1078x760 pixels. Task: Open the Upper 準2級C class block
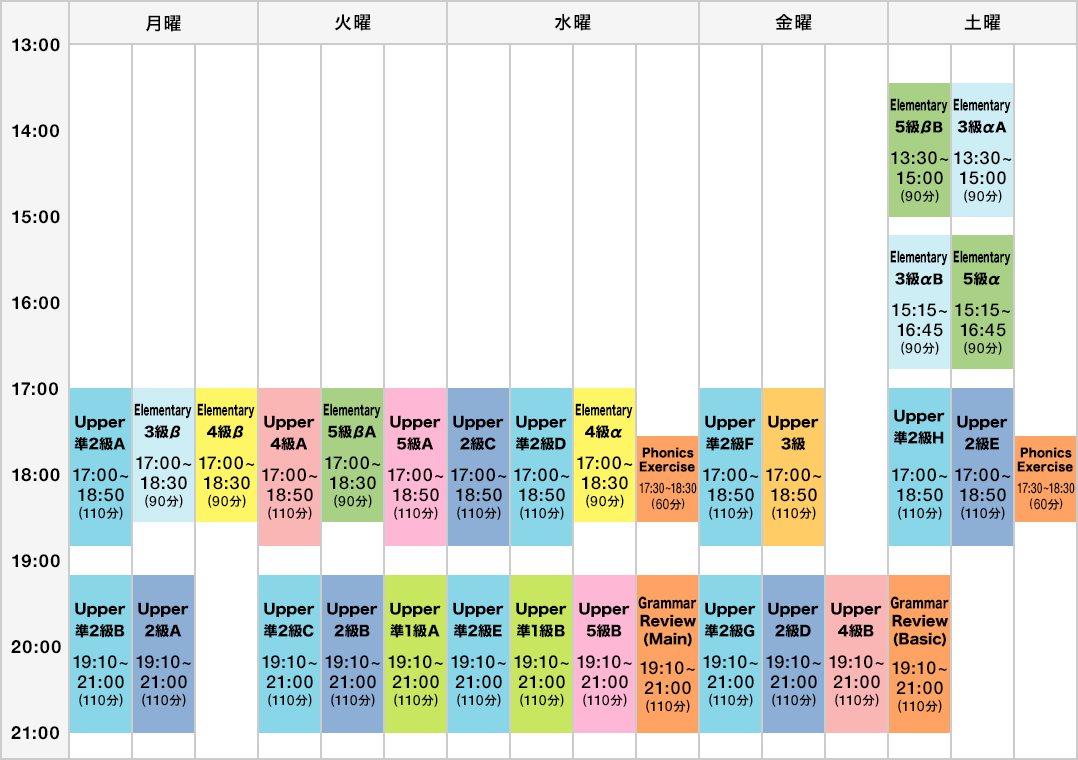(x=289, y=654)
